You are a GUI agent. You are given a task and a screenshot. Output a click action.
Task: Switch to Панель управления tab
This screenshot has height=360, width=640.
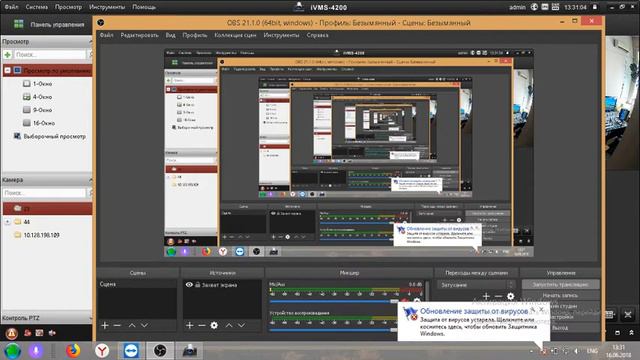click(49, 24)
